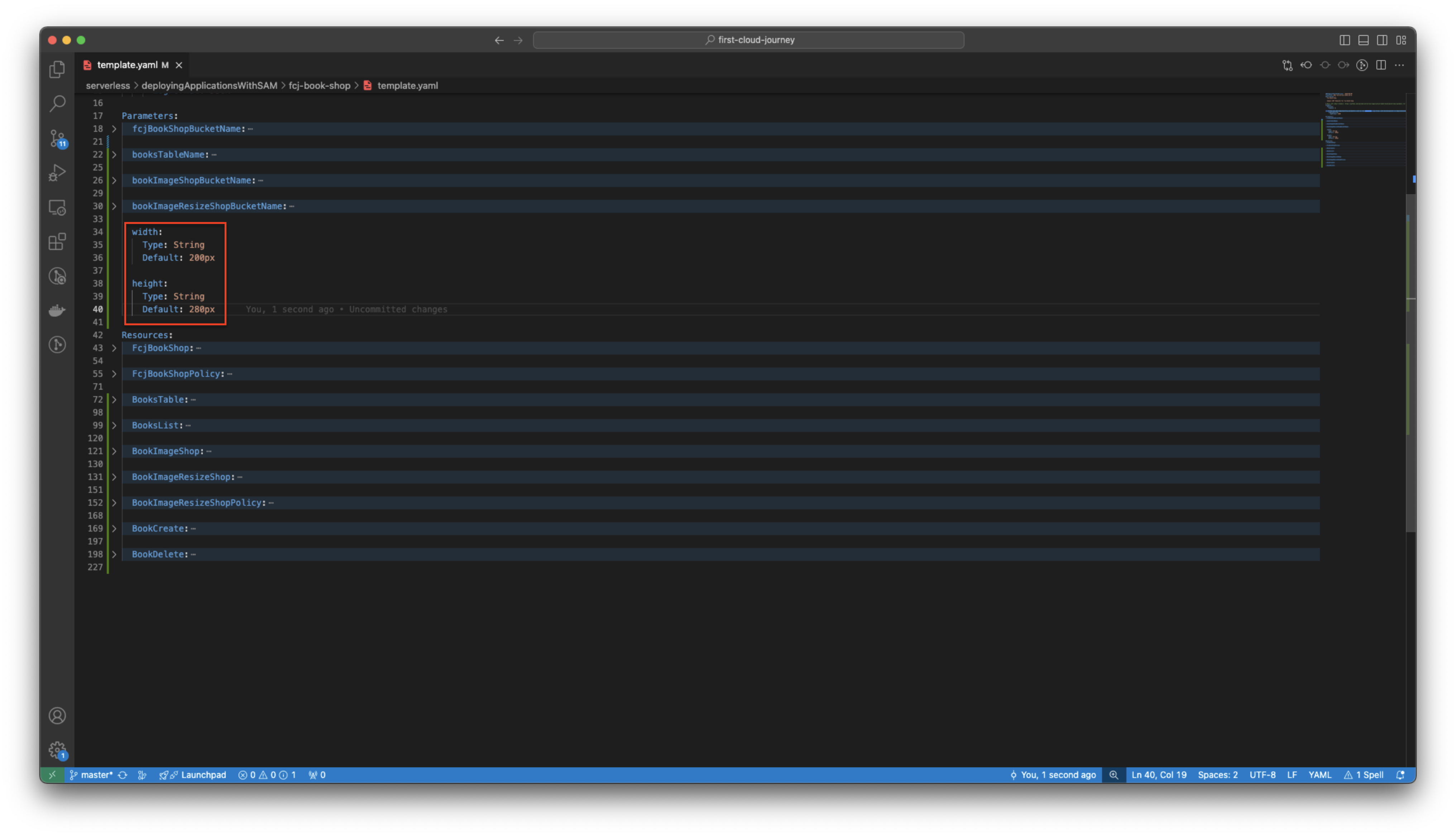Expand the BookDelete fold

click(114, 555)
